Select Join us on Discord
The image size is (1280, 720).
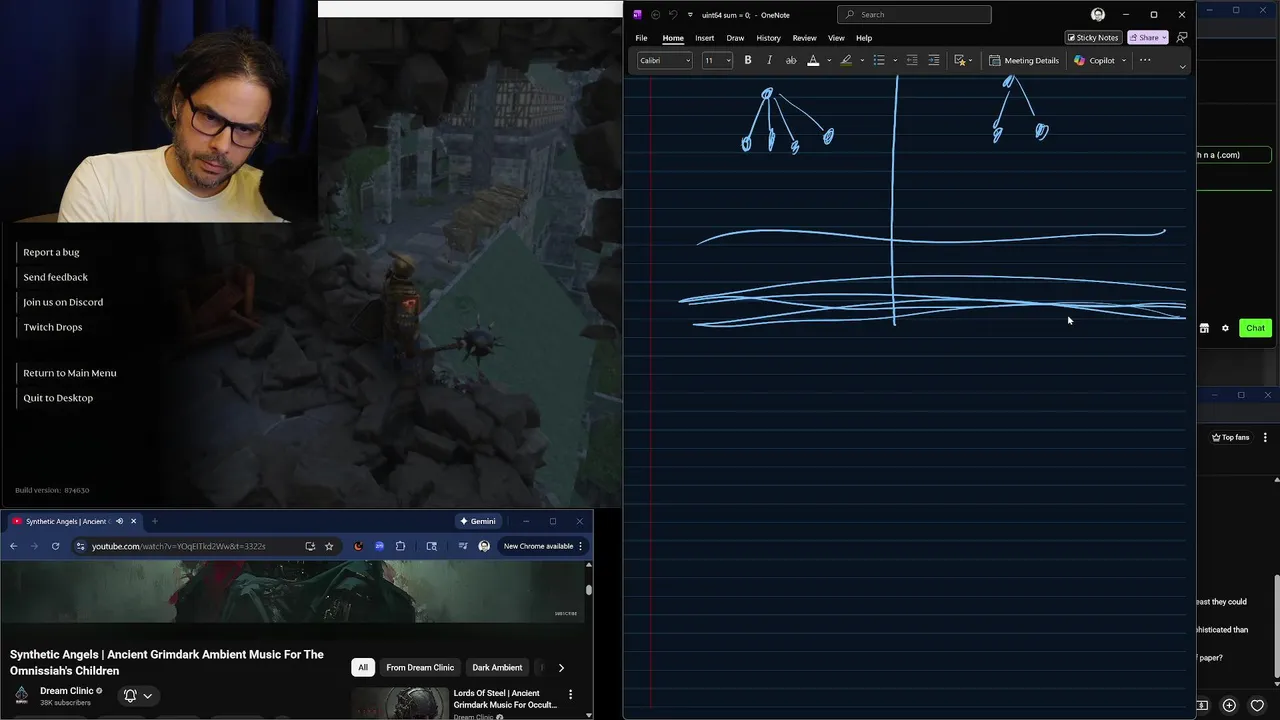[x=63, y=302]
